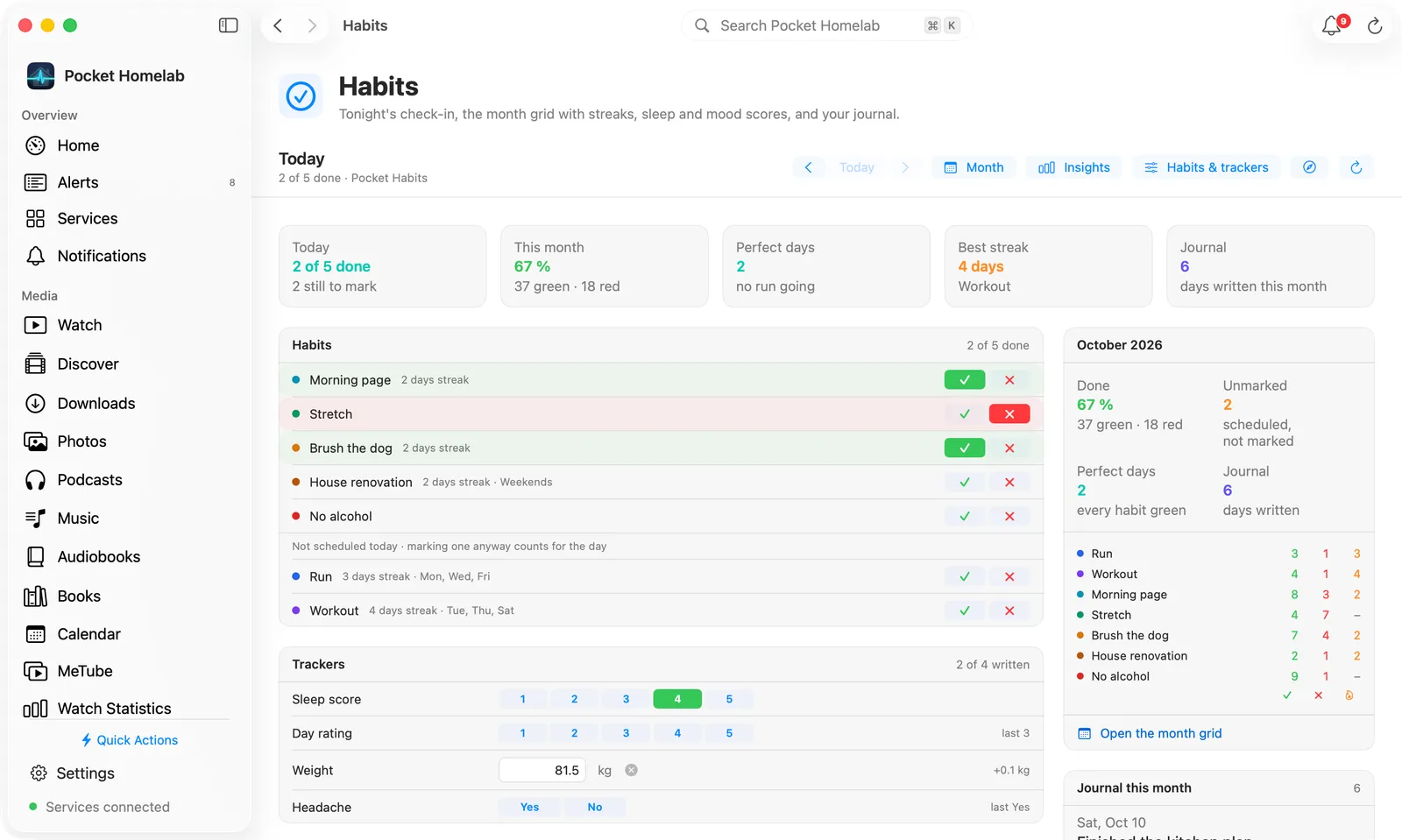Image resolution: width=1402 pixels, height=840 pixels.
Task: Refresh habits with the toolbar refresh icon
Action: tap(1356, 167)
